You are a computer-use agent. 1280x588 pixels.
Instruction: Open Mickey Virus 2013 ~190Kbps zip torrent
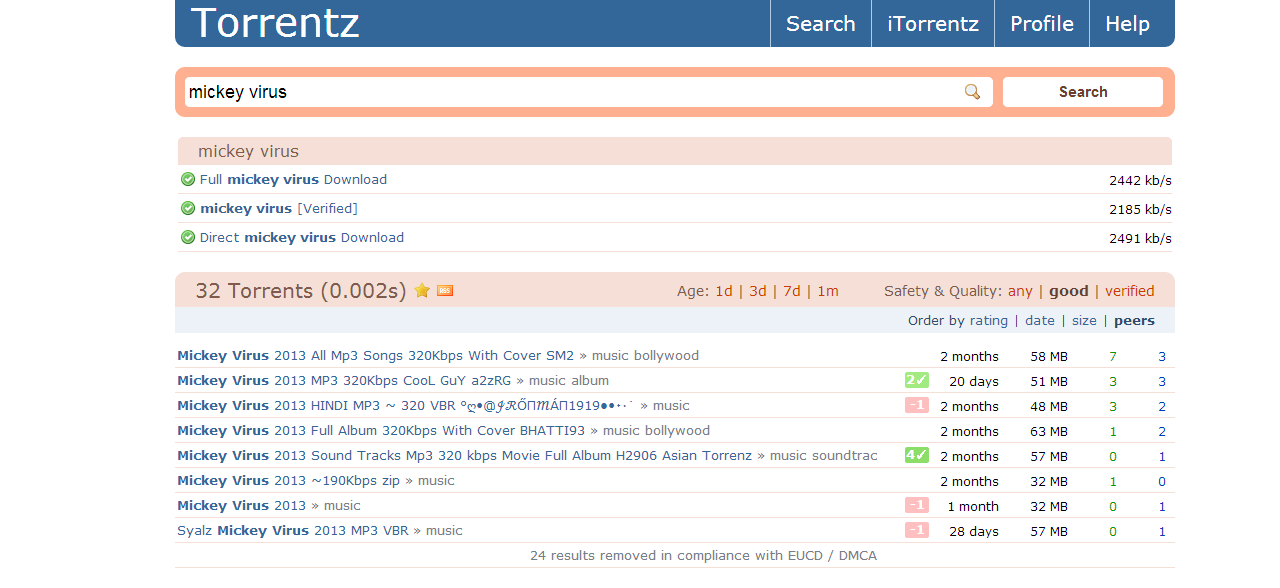click(288, 480)
